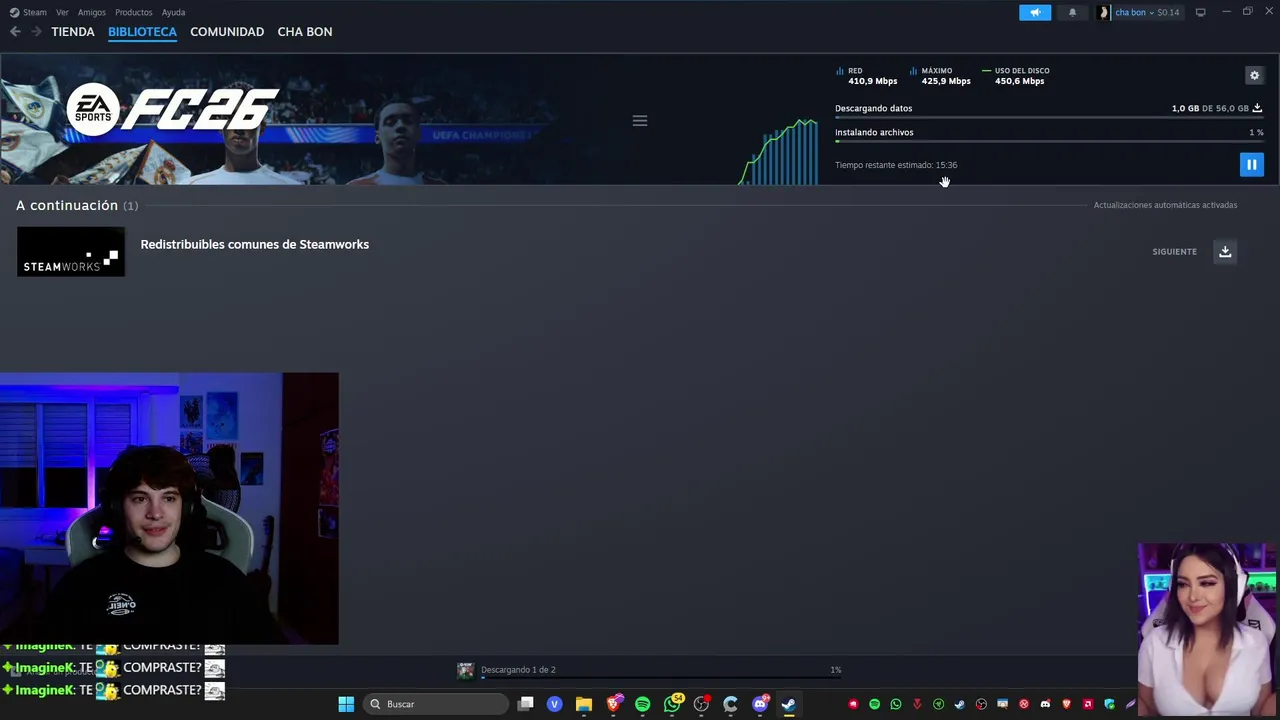1280x720 pixels.
Task: Click the Descargando 1 de 2 status bar
Action: tap(660, 670)
